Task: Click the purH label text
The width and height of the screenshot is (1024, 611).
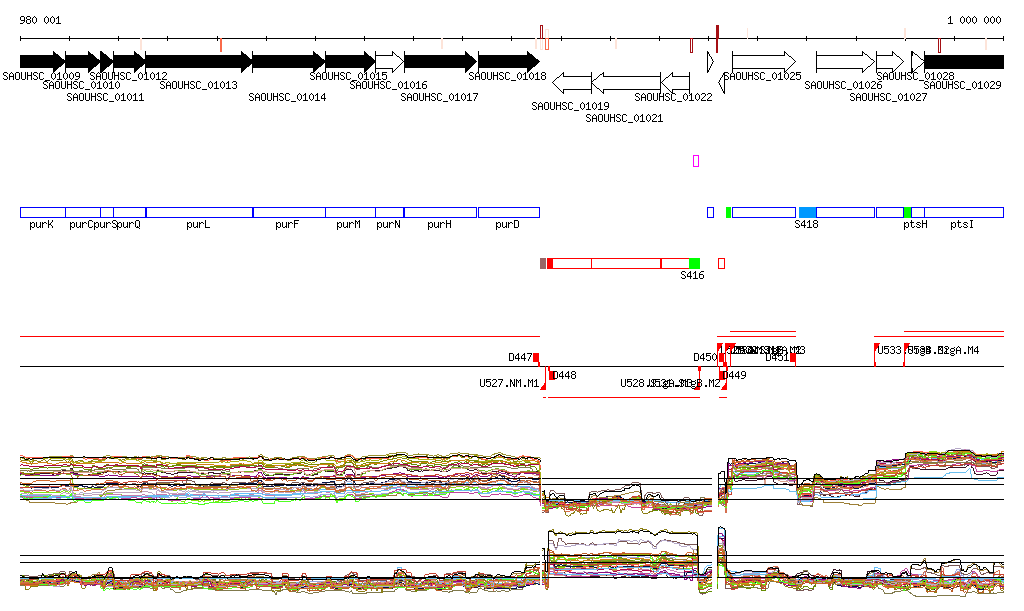Action: point(439,225)
